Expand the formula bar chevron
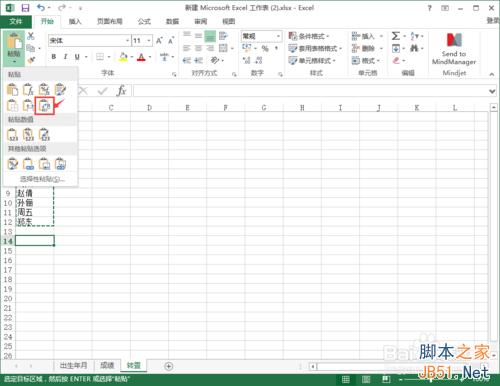 [x=492, y=91]
